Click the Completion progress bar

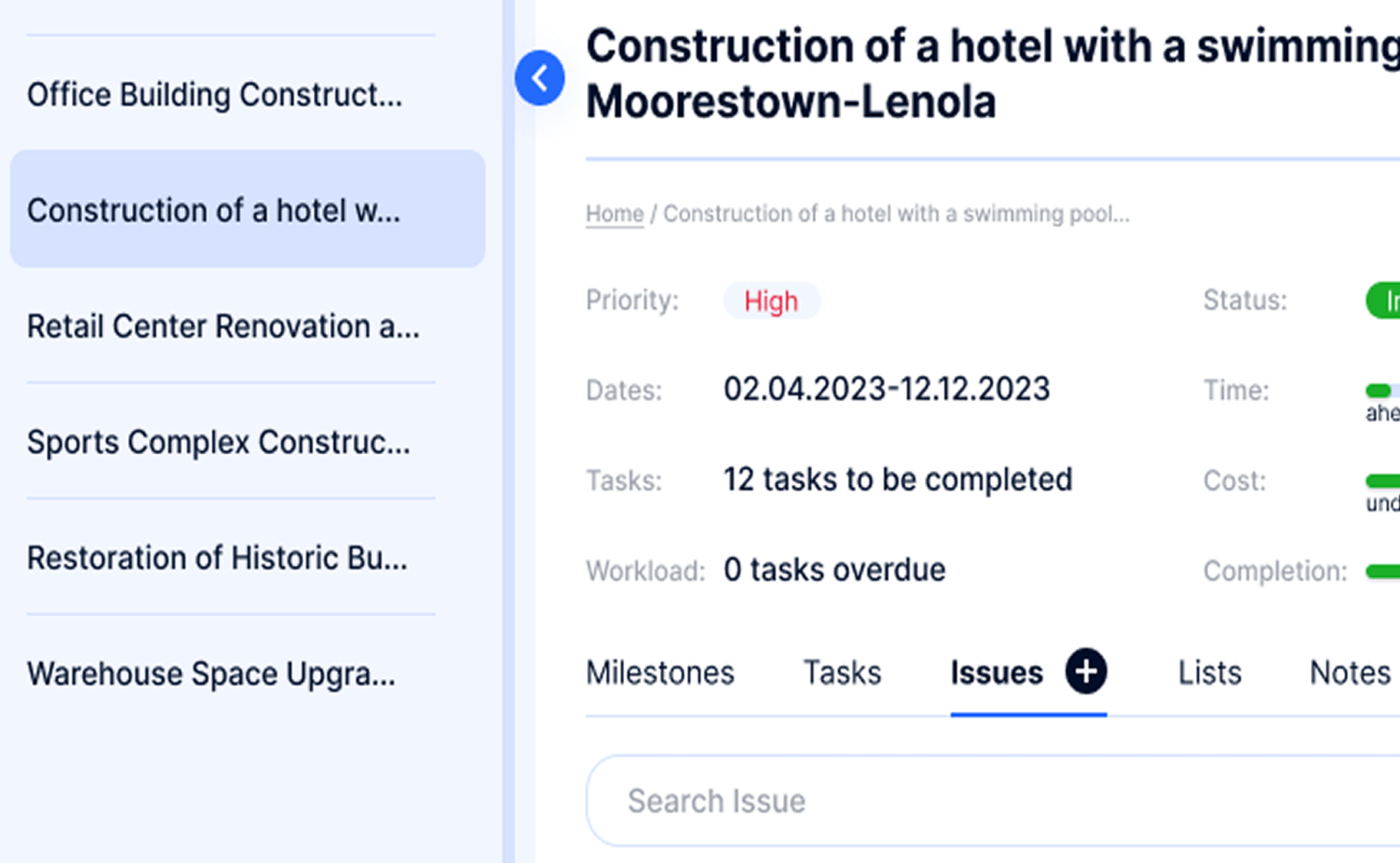pyautogui.click(x=1383, y=571)
